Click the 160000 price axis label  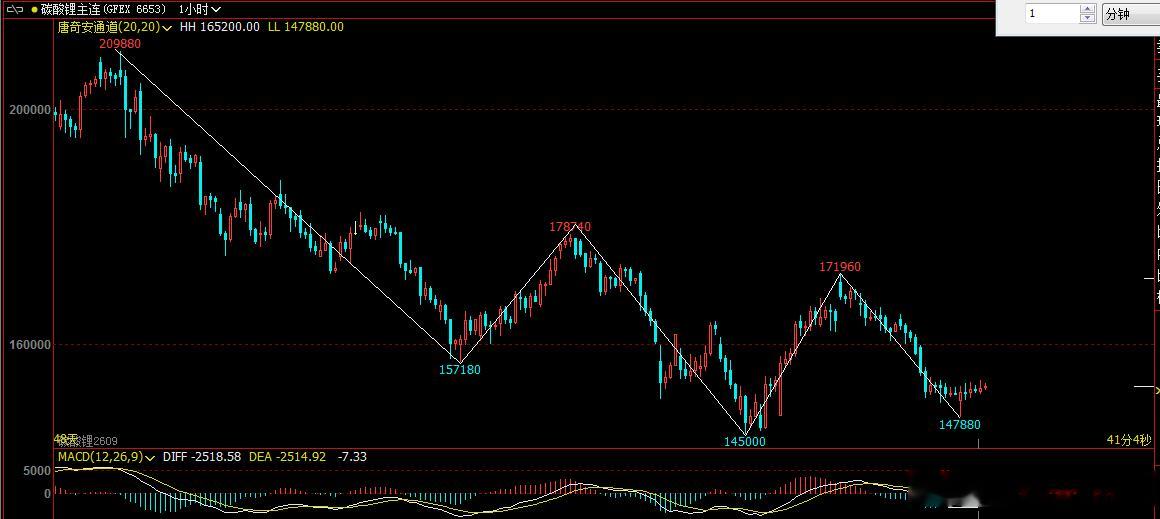tap(30, 345)
